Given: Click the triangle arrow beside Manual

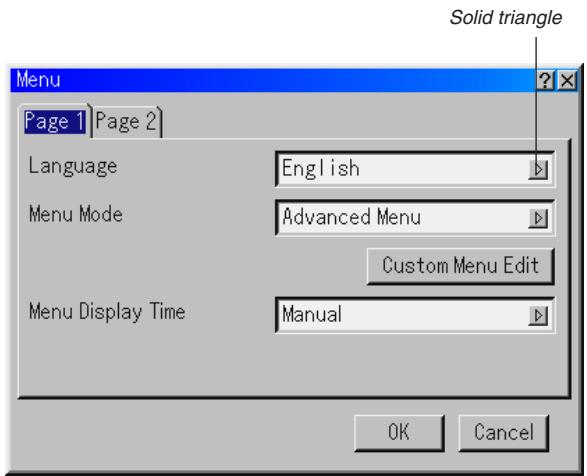Looking at the screenshot, I should [538, 316].
